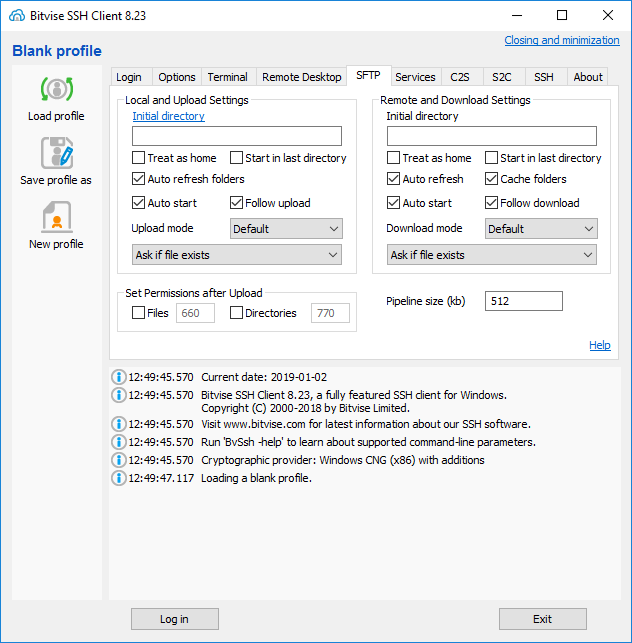
Task: Click the Load profile icon
Action: 57,89
